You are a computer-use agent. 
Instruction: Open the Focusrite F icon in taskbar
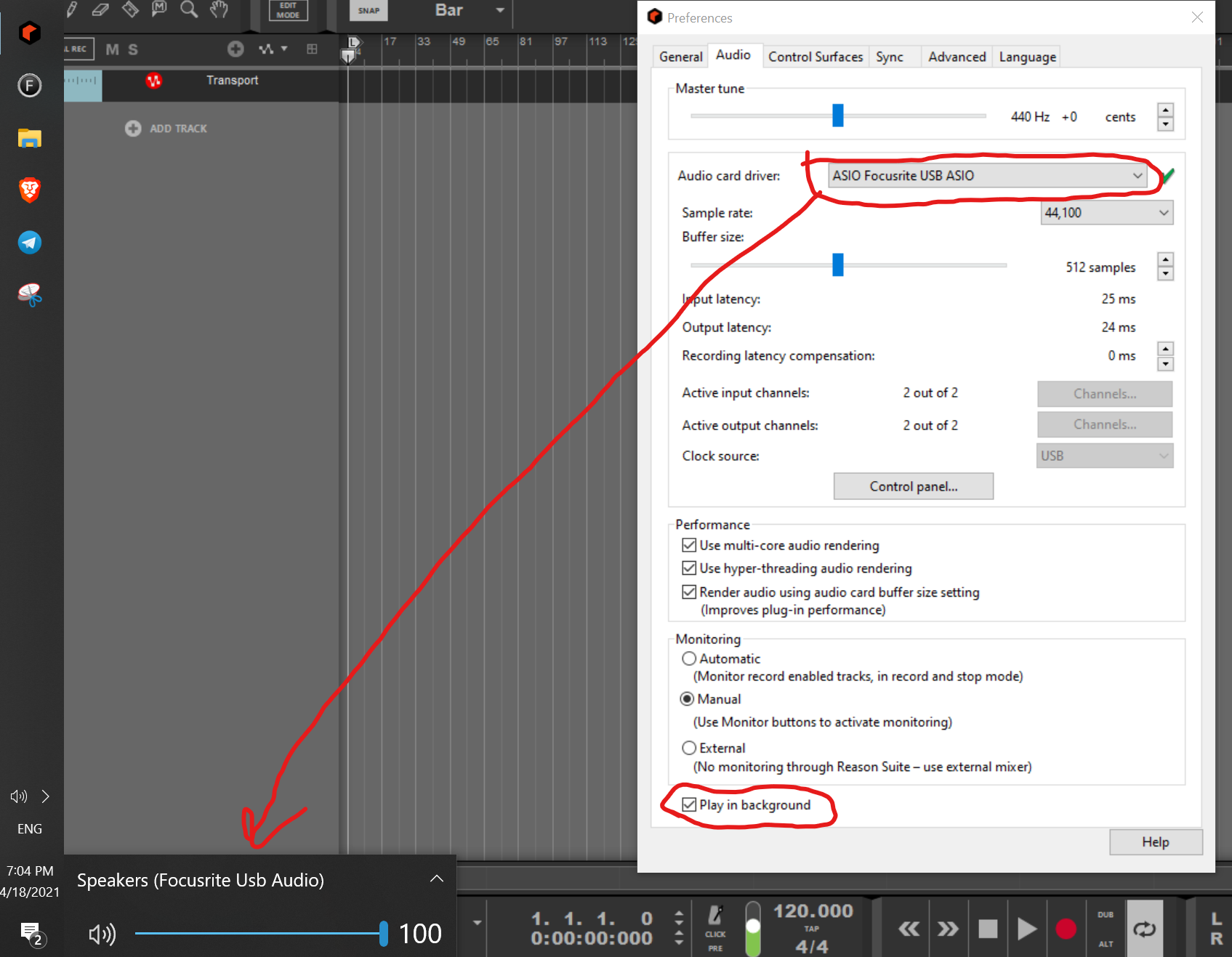click(30, 86)
